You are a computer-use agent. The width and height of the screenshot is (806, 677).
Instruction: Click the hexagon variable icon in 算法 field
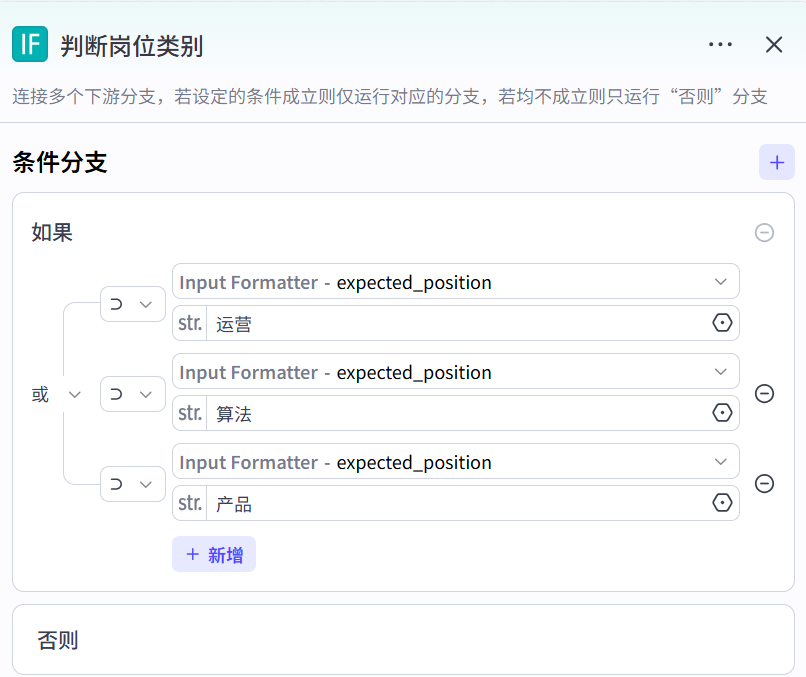coord(722,413)
